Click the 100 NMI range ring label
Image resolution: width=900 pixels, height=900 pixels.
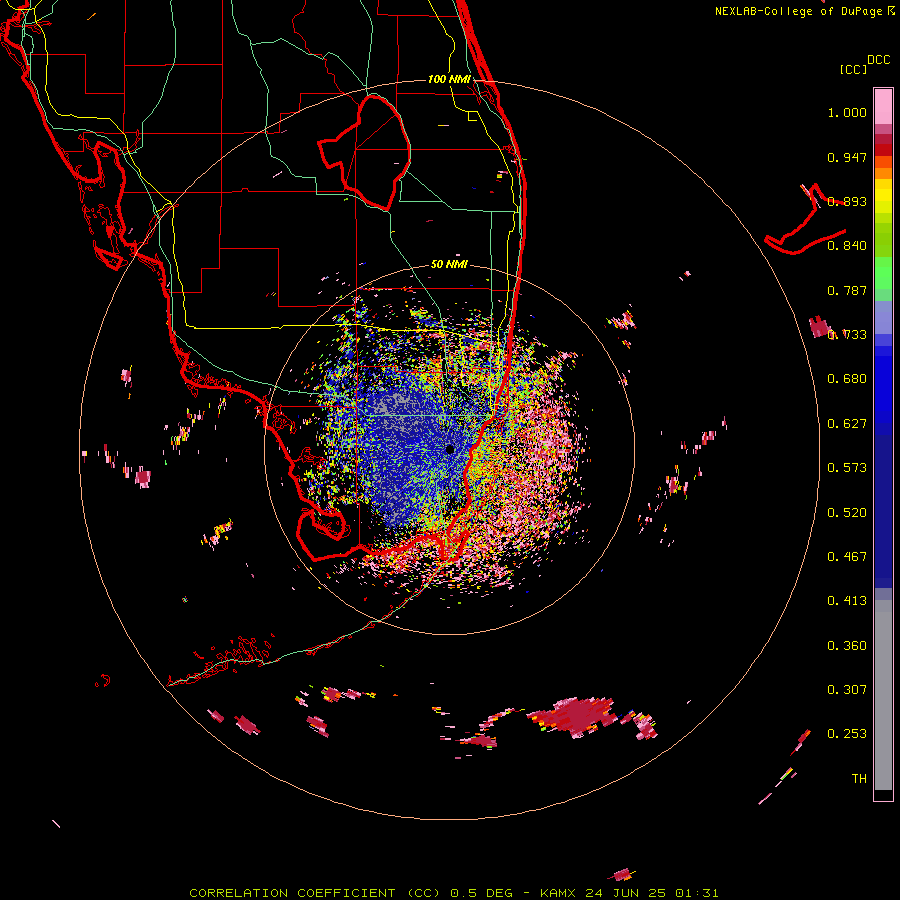tap(449, 79)
